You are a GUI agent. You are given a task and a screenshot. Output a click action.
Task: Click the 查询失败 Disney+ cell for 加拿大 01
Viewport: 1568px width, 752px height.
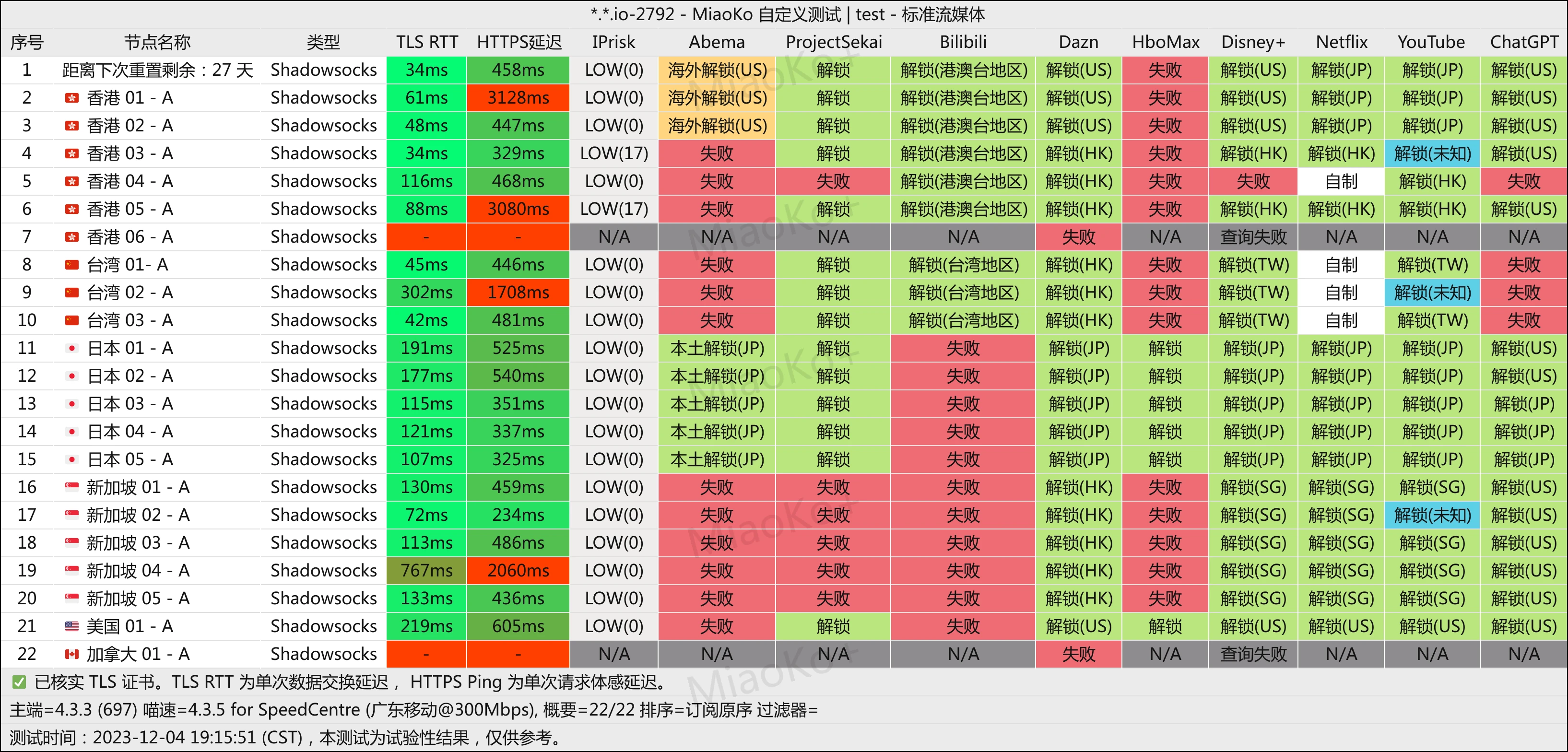click(x=1253, y=654)
